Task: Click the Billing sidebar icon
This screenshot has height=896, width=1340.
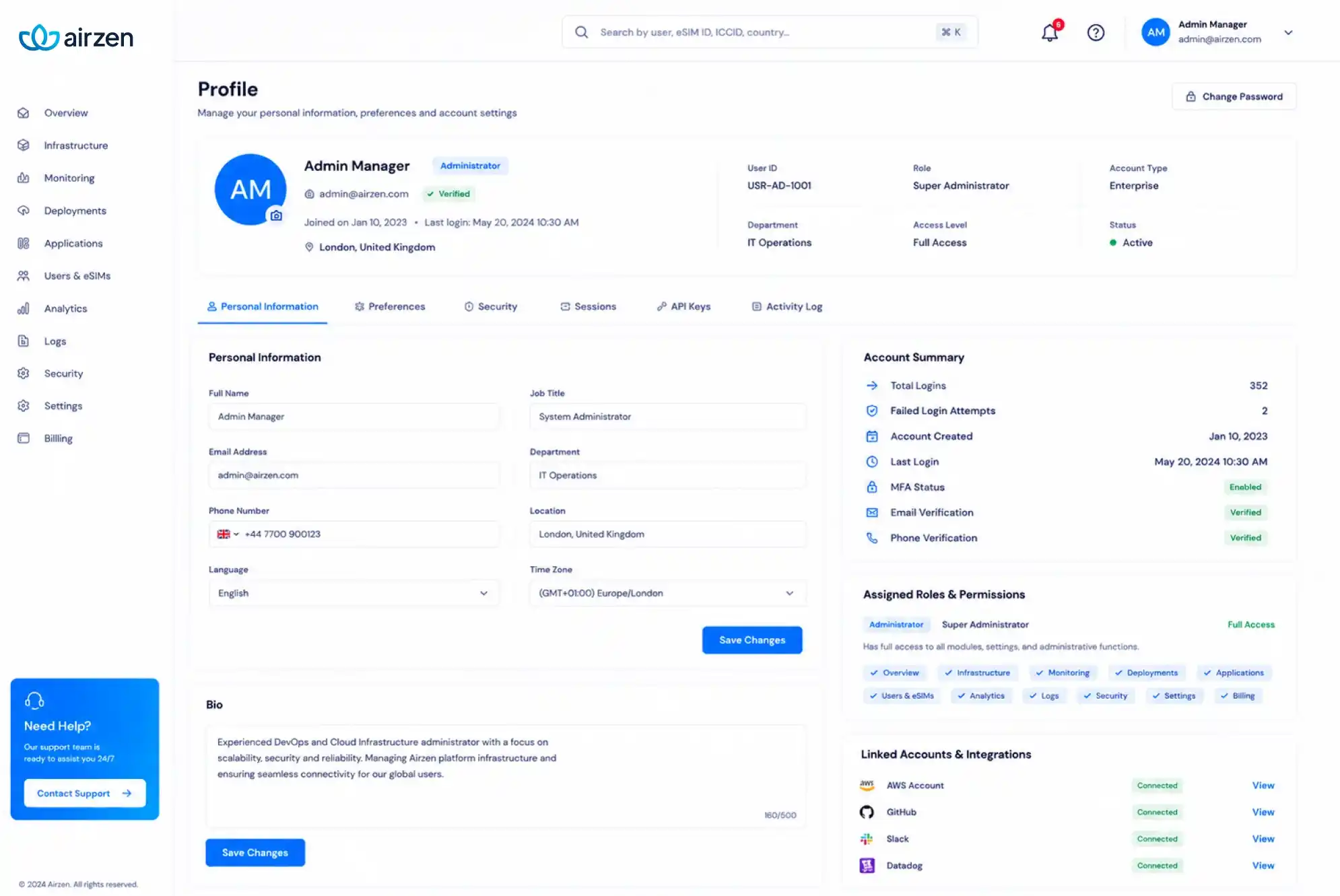Action: (x=24, y=438)
